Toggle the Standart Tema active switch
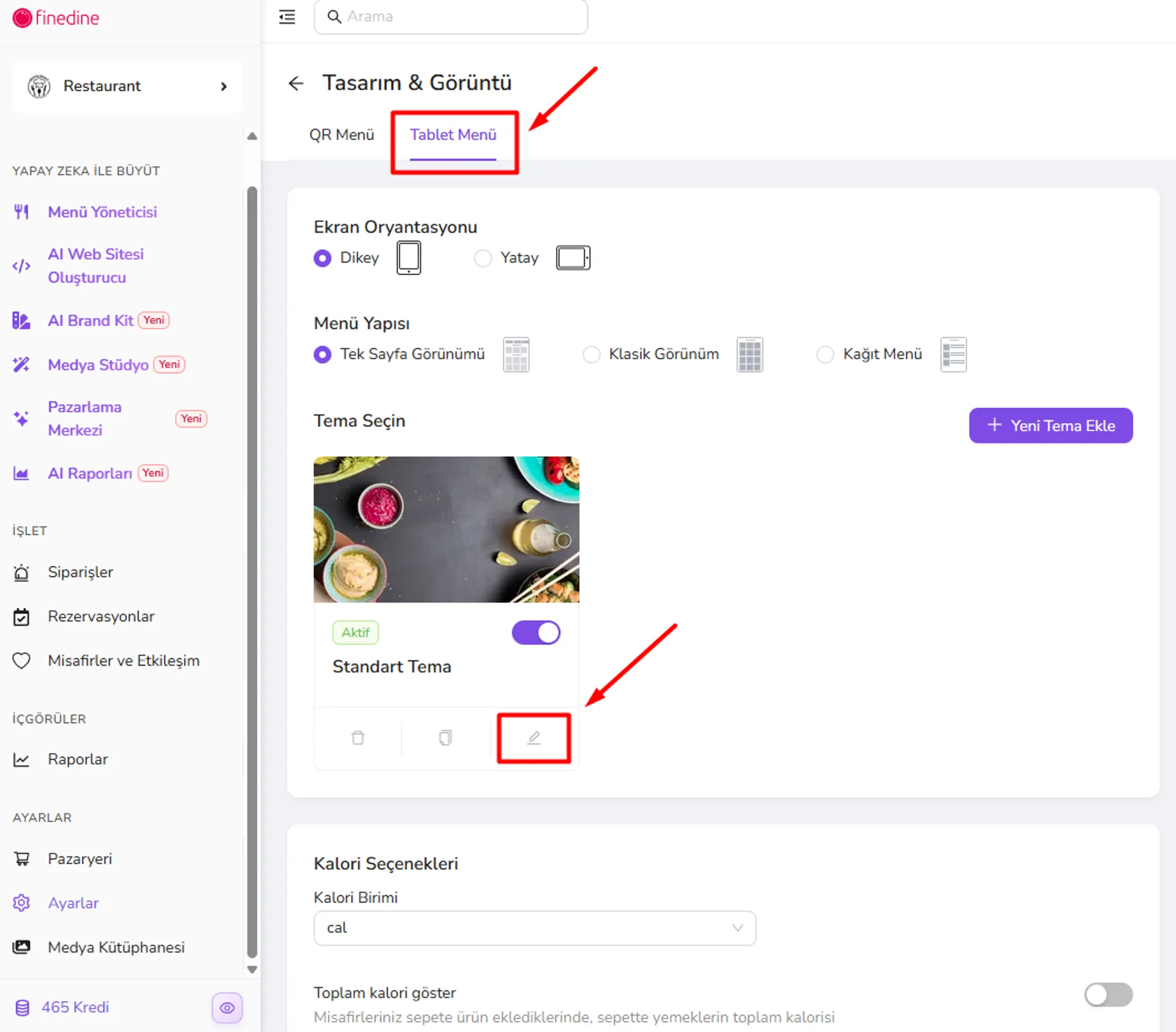 pyautogui.click(x=536, y=633)
